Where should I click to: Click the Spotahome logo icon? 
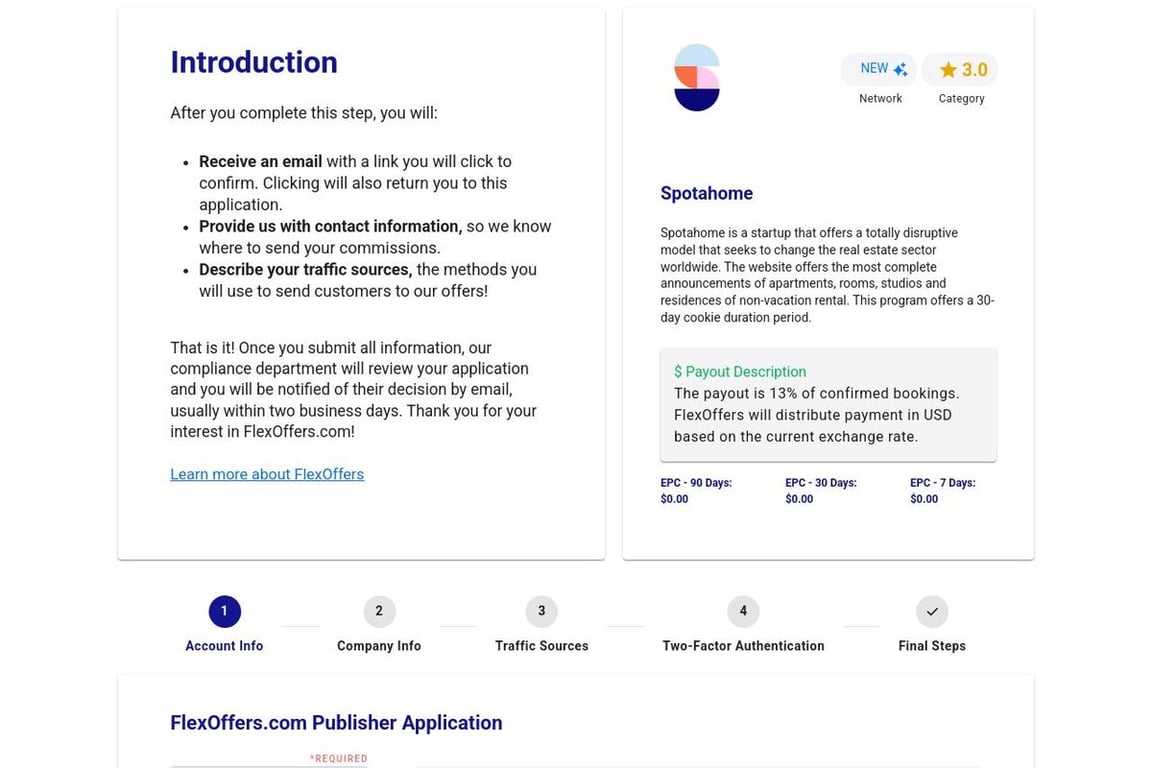696,78
